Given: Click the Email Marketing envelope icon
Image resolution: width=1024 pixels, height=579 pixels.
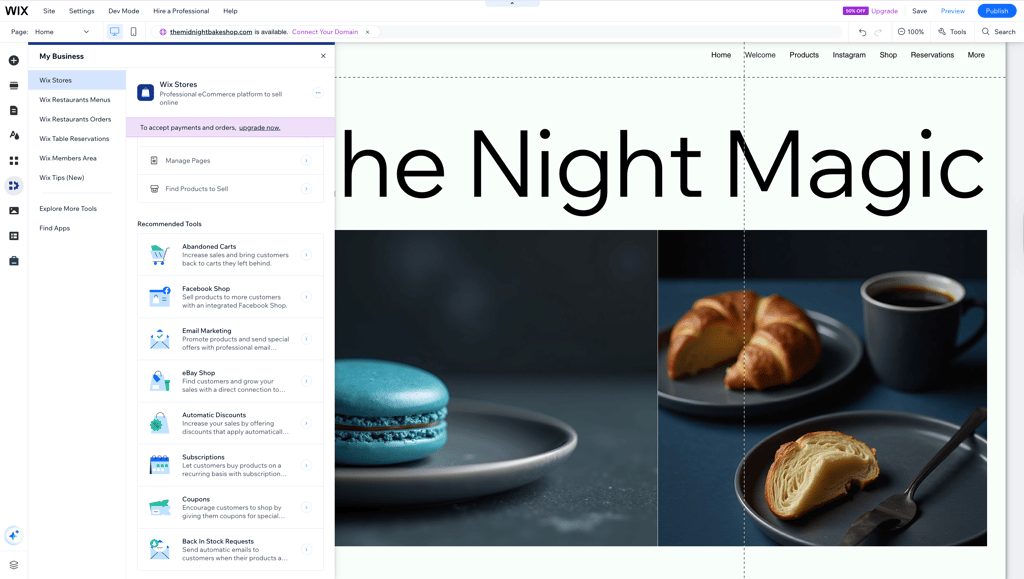Looking at the screenshot, I should [x=159, y=339].
